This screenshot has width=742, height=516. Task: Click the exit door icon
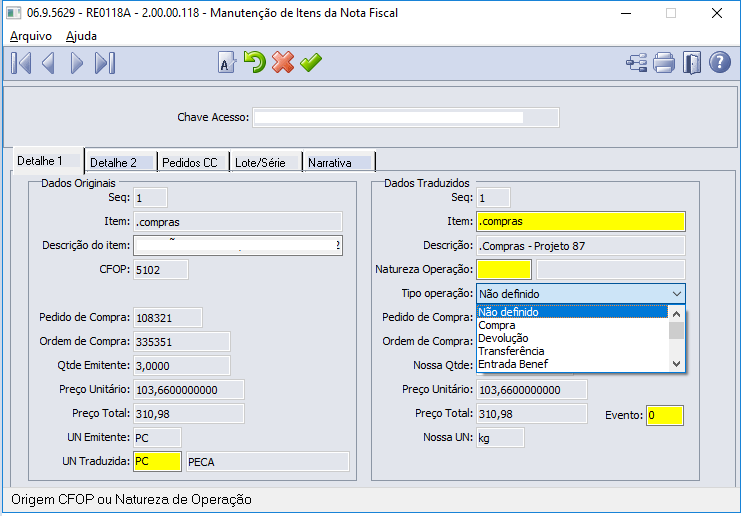[691, 62]
